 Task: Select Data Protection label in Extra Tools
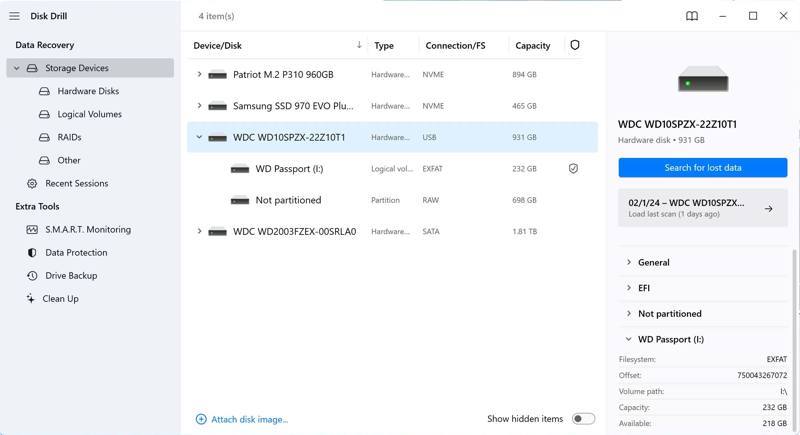76,252
